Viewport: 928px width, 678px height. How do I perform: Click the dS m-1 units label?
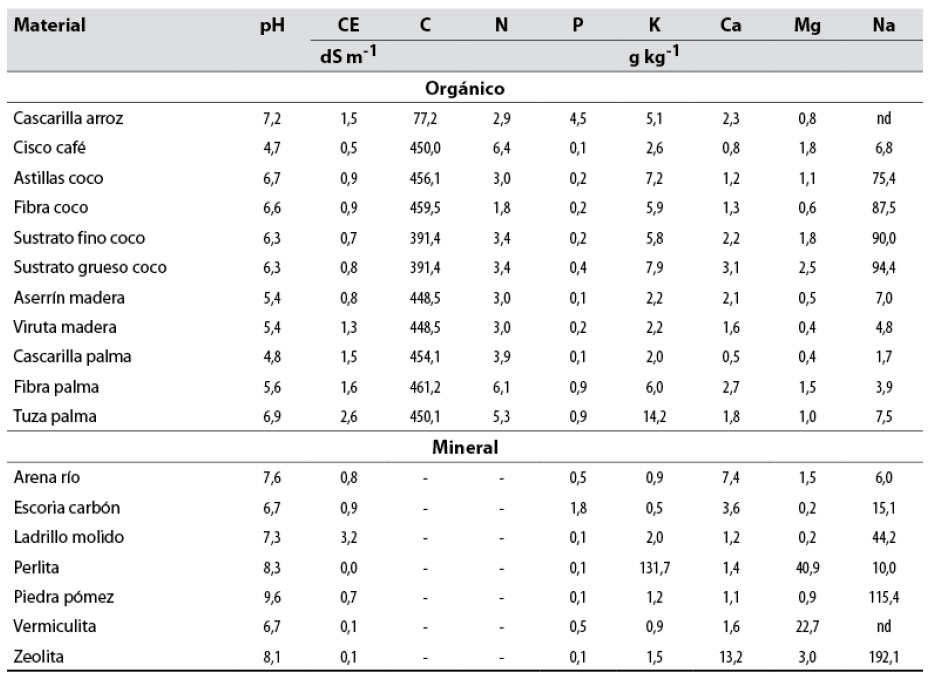349,58
